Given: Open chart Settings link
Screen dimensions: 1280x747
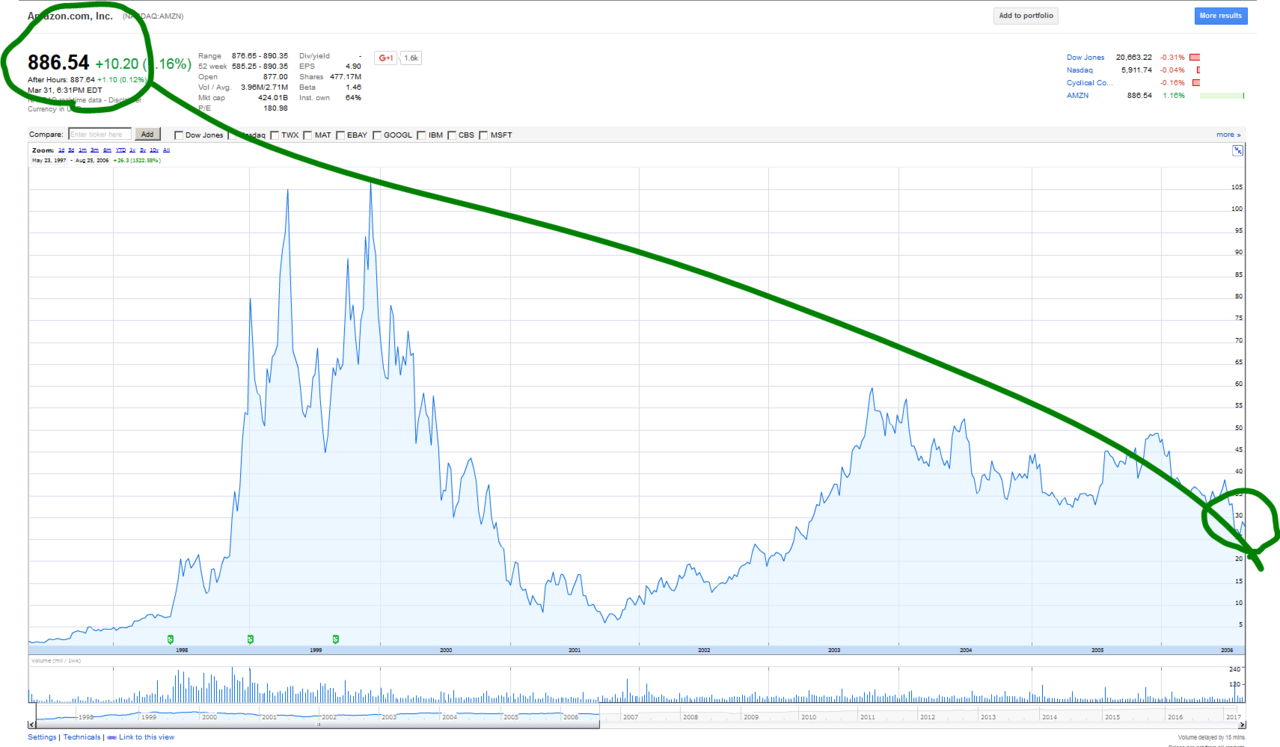Looking at the screenshot, I should pos(42,737).
